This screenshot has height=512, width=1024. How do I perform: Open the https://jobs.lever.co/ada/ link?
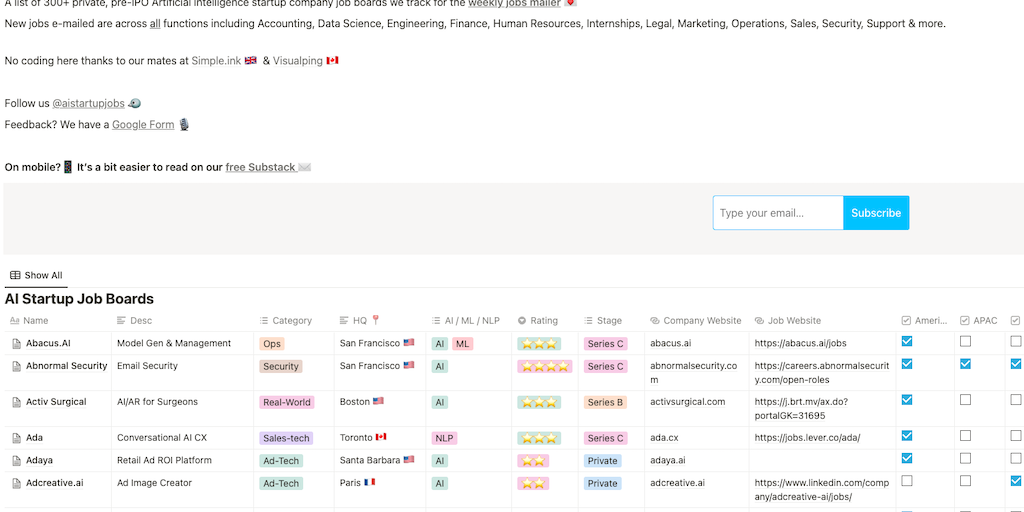coord(807,438)
